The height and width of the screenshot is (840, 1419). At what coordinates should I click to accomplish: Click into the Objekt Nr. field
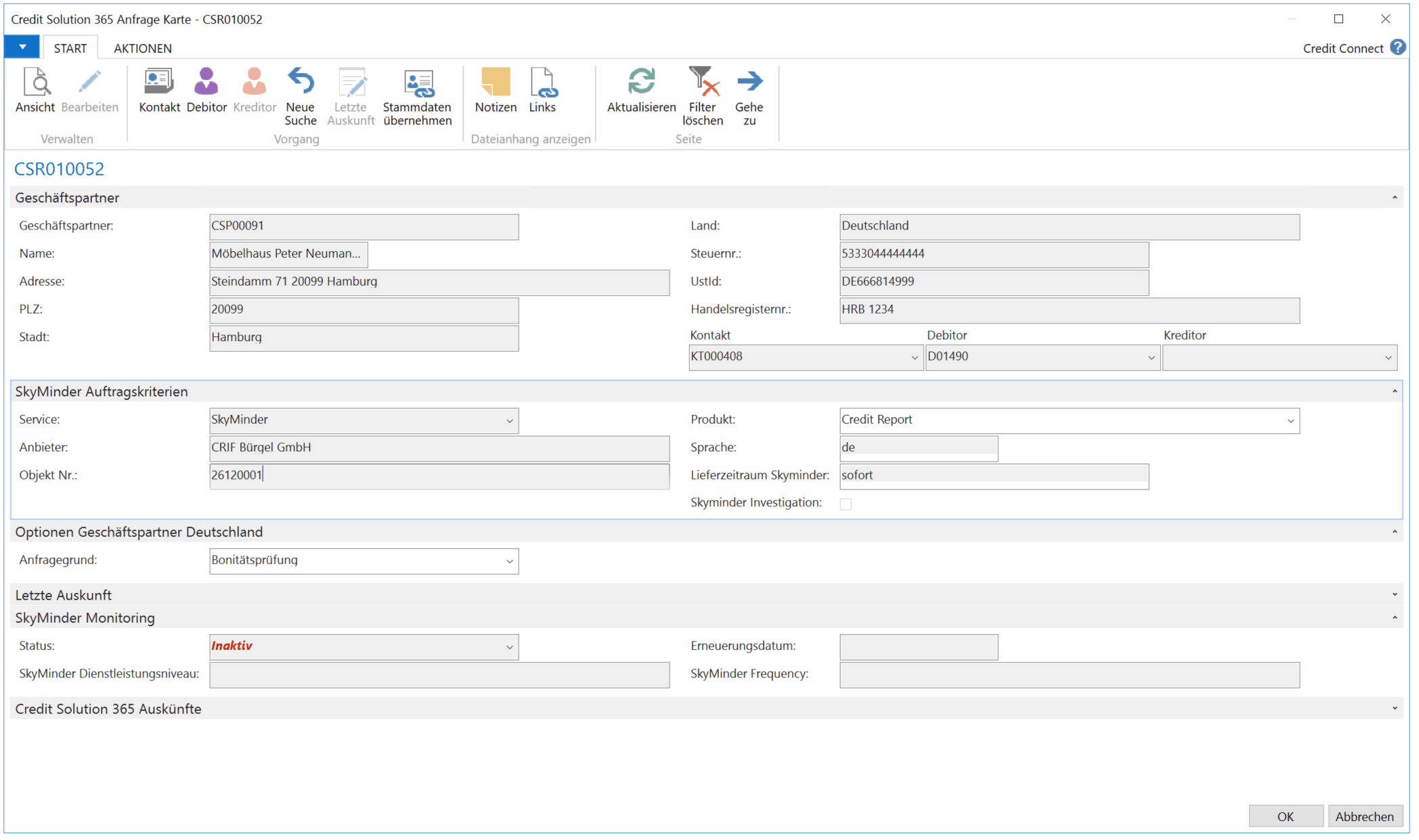point(439,476)
